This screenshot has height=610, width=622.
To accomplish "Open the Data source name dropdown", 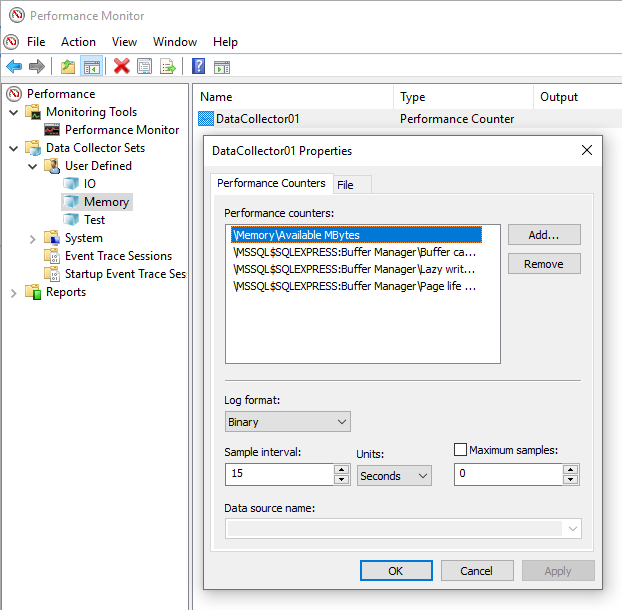I will point(403,528).
